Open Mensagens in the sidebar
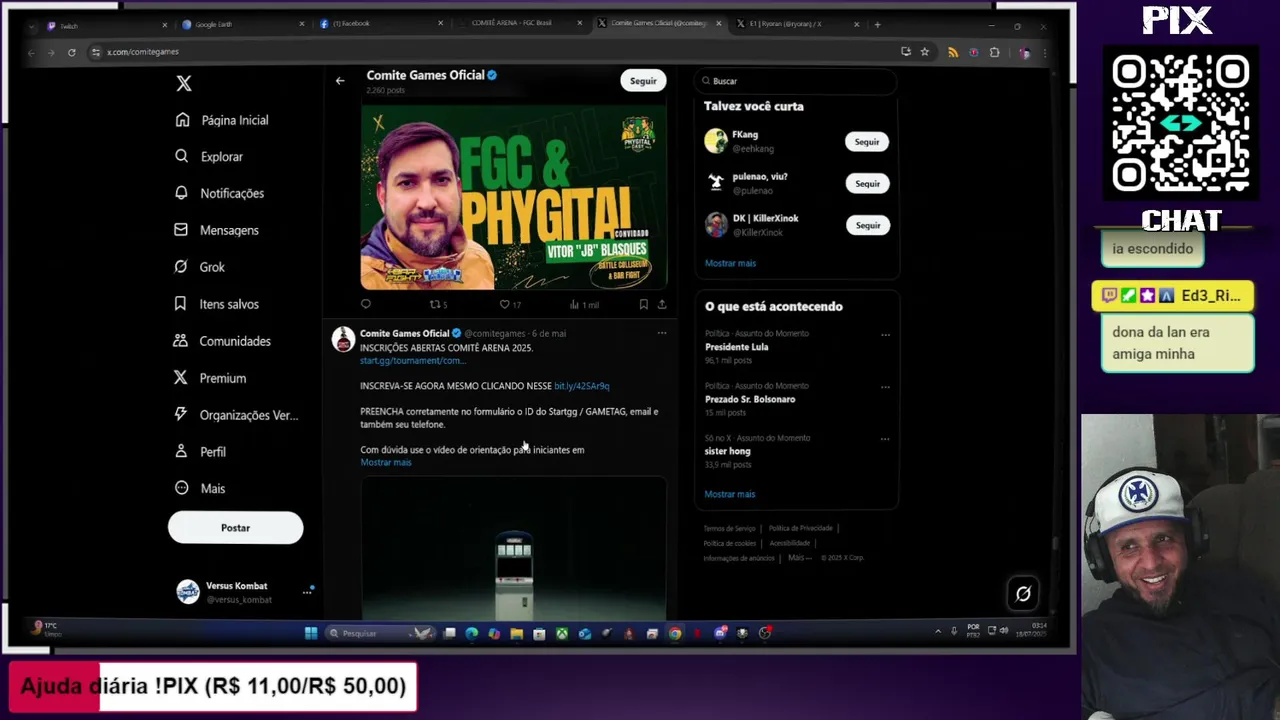This screenshot has width=1280, height=720. 216,230
